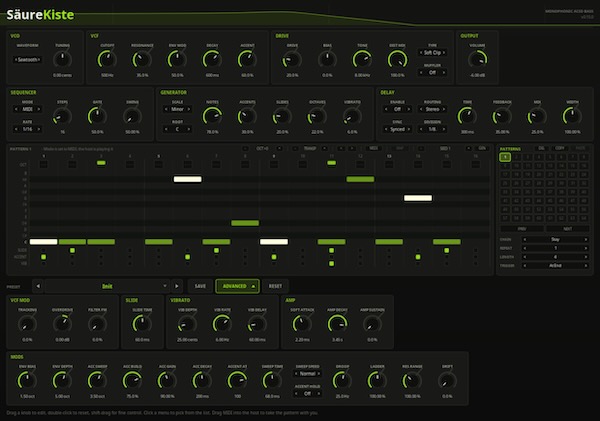The width and height of the screenshot is (600, 421).
Task: Open the Chain selector showing Stay
Action: coord(555,239)
